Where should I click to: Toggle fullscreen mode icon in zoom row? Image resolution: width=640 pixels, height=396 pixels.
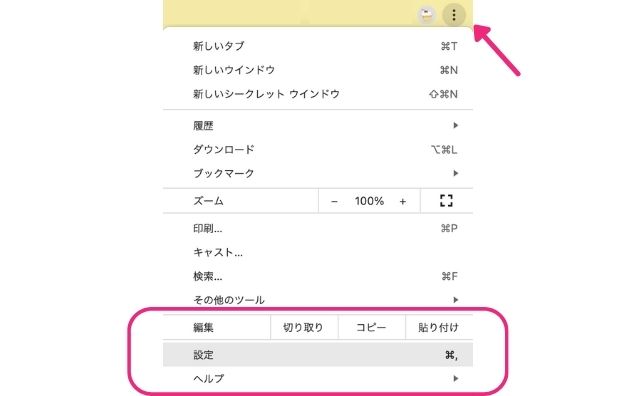pyautogui.click(x=446, y=200)
